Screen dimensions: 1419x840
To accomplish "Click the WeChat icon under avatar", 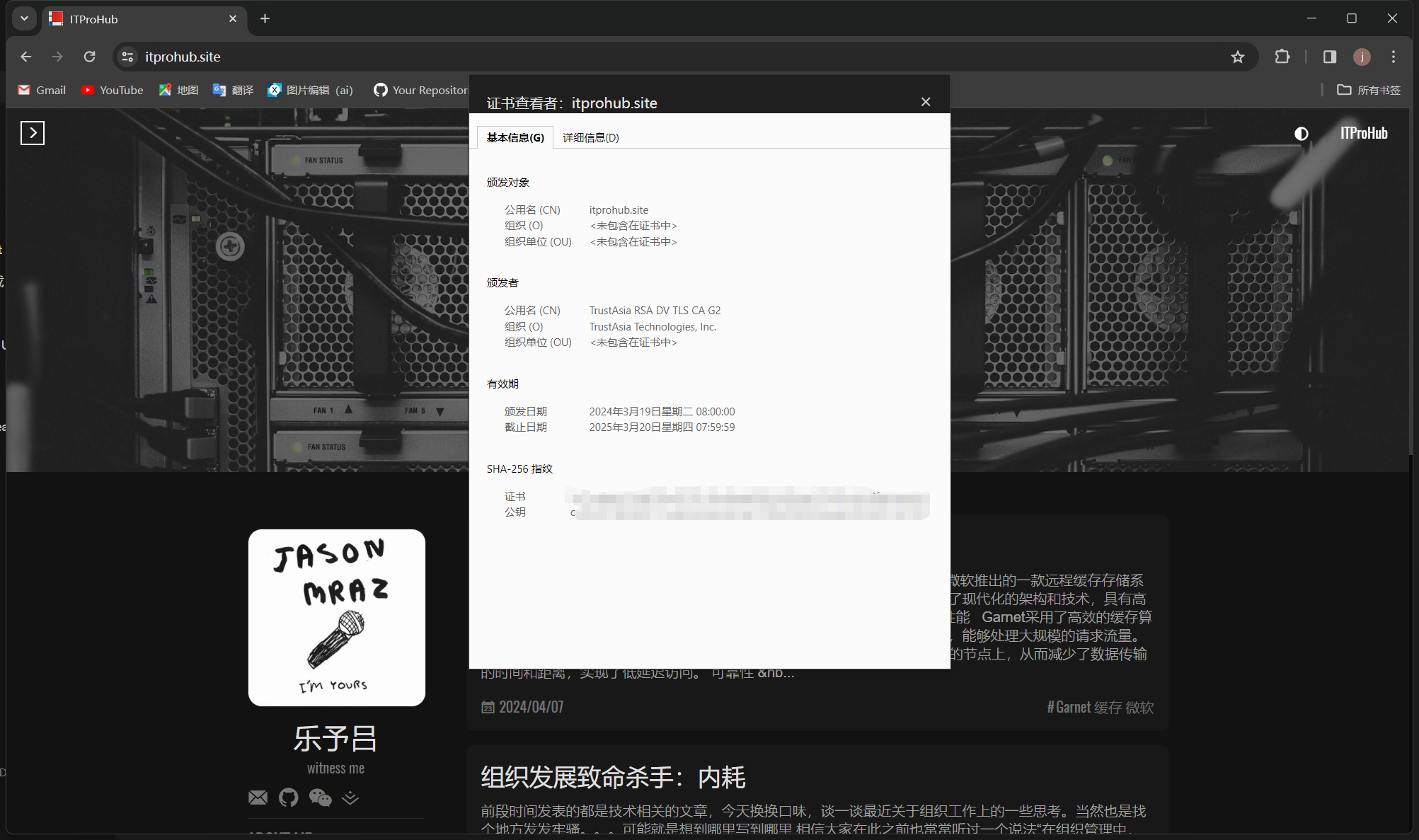I will click(320, 798).
